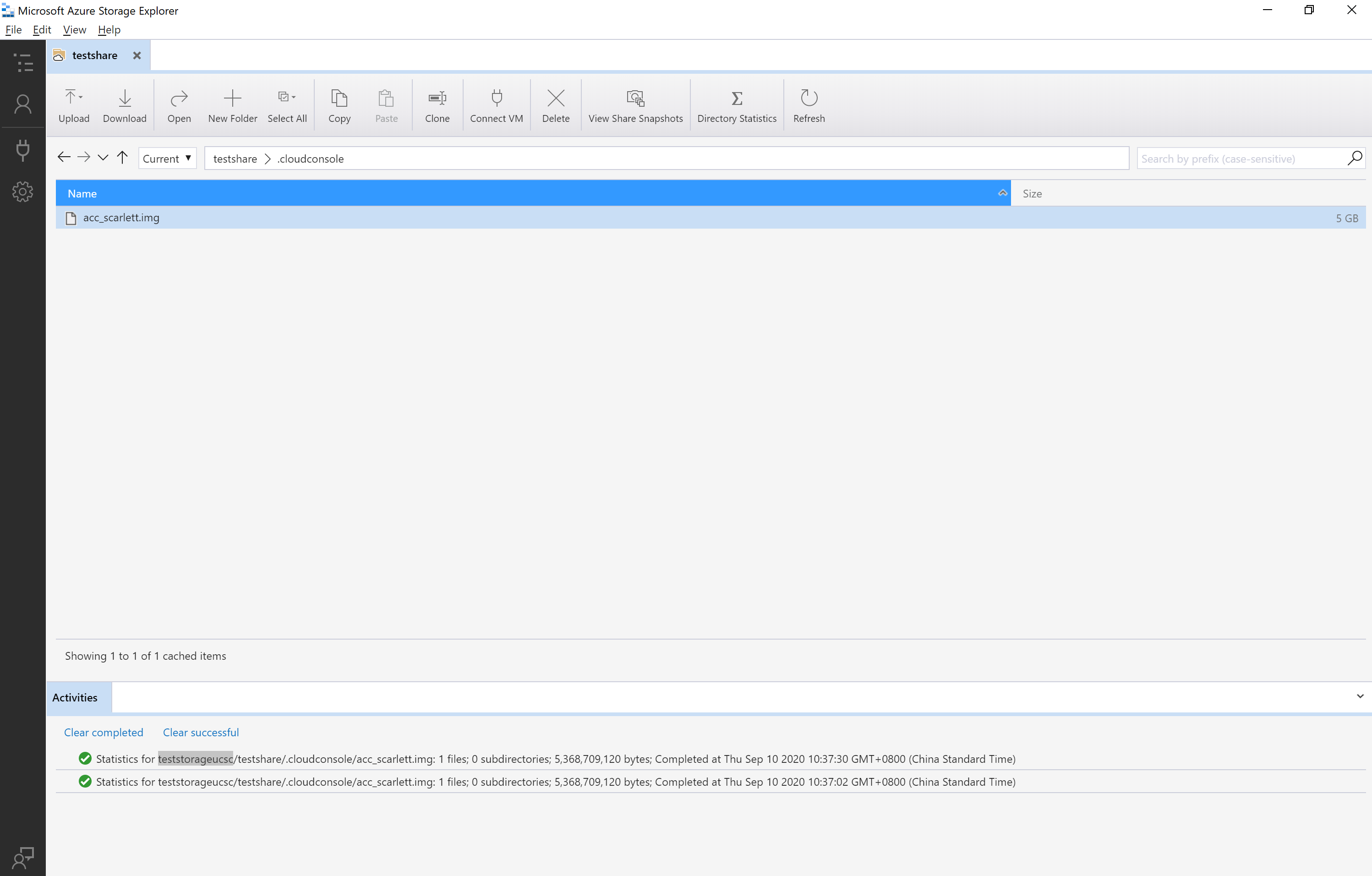The height and width of the screenshot is (876, 1372).
Task: Click the Copy toolbar button
Action: (339, 106)
